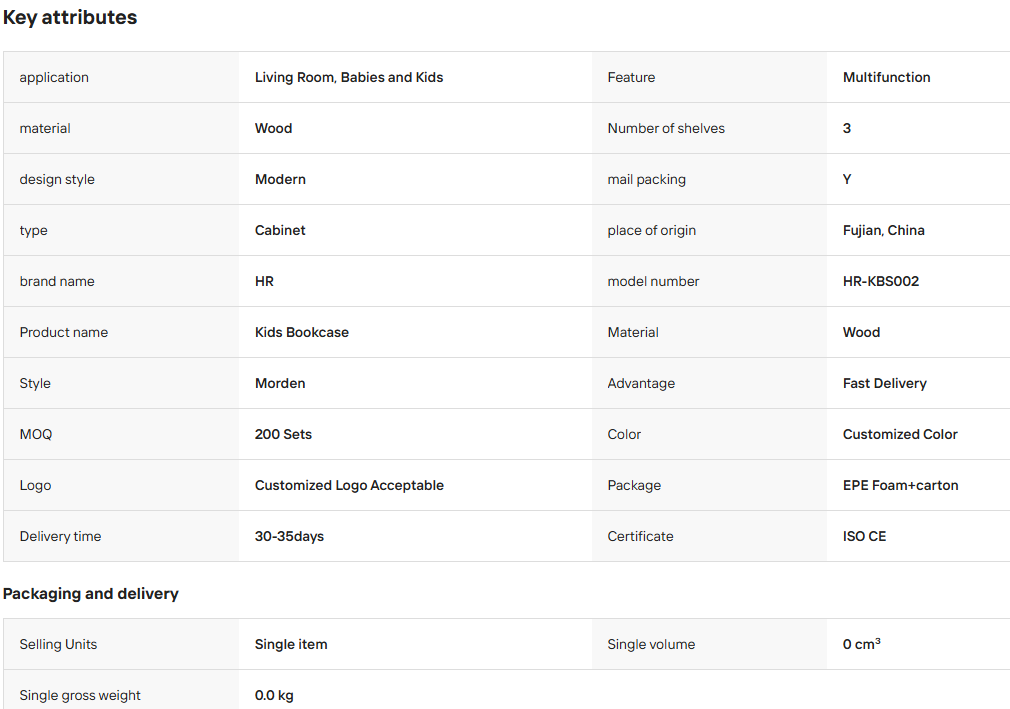This screenshot has width=1010, height=709.
Task: Select the 200 Sets MOQ value
Action: pos(283,434)
